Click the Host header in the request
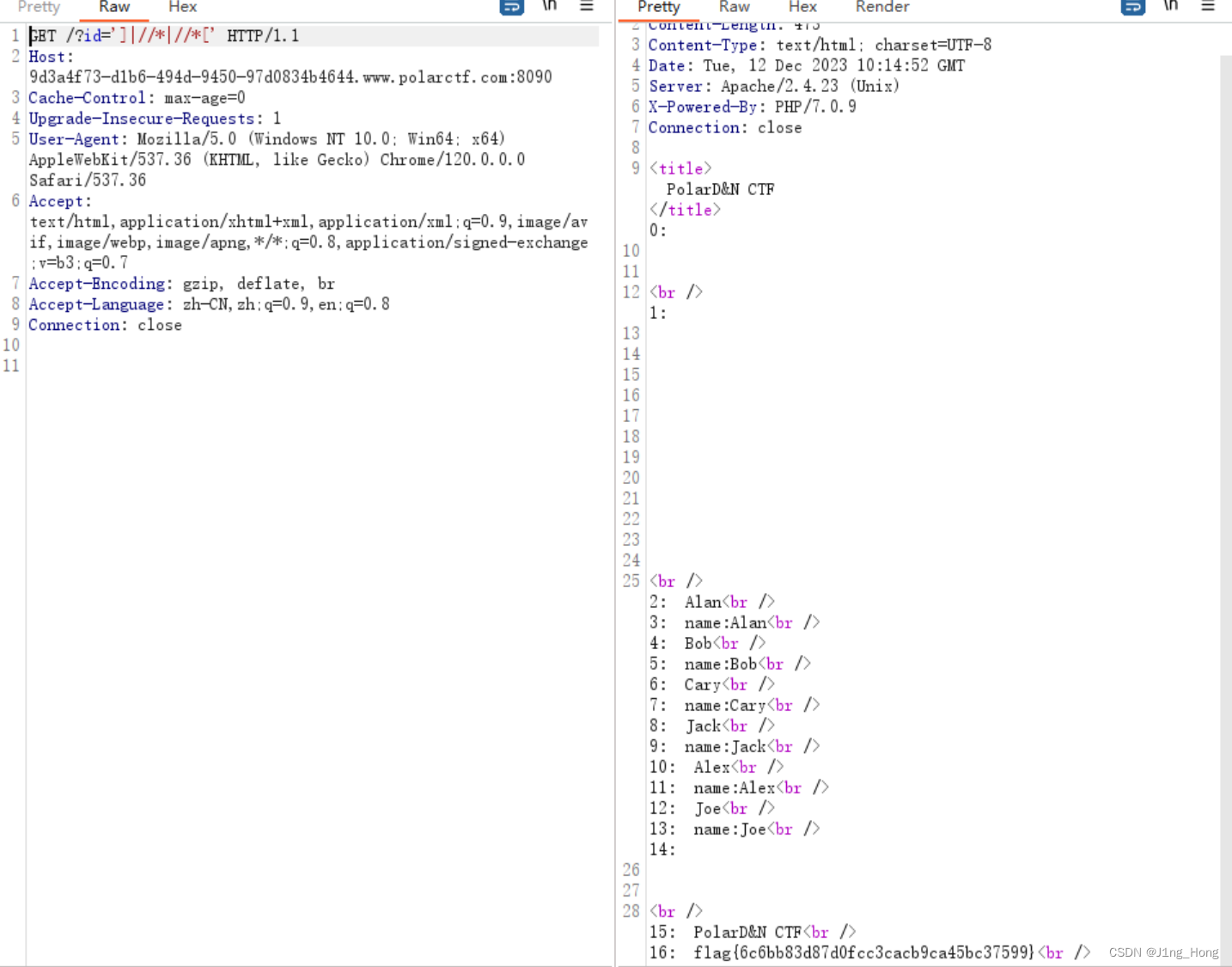The width and height of the screenshot is (1232, 967). click(49, 57)
